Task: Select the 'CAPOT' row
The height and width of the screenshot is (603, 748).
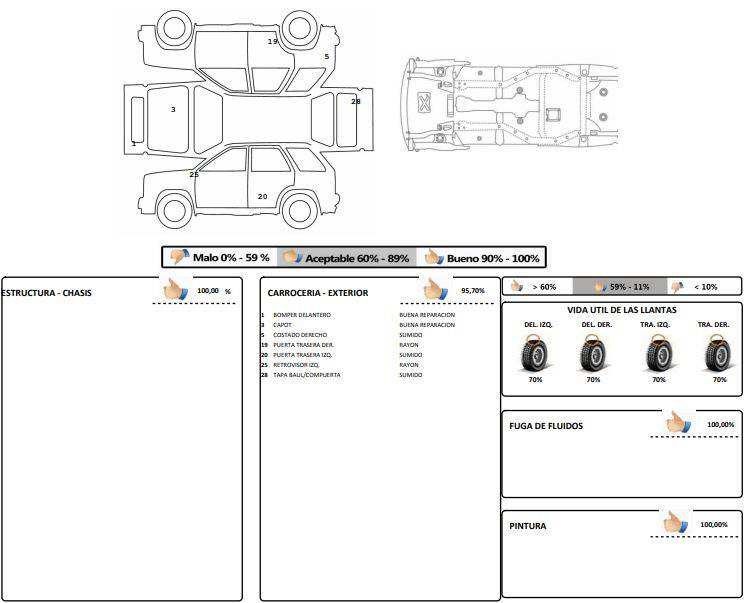Action: (x=358, y=325)
